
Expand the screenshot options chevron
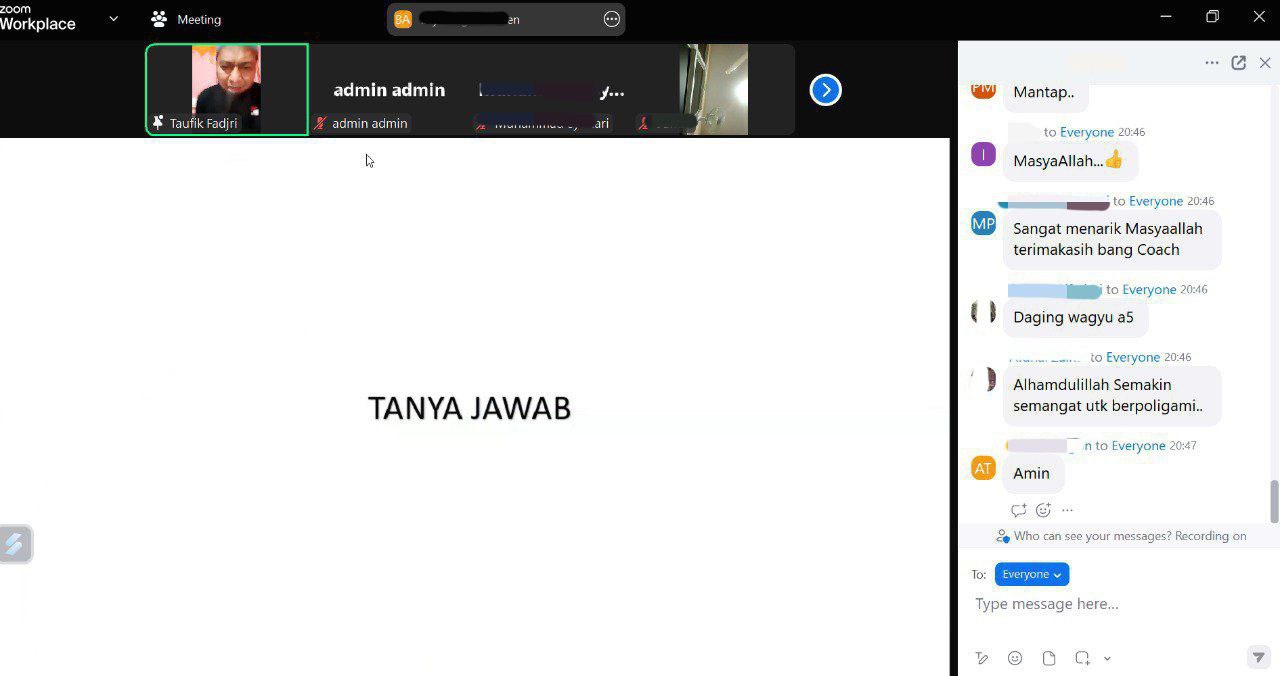coord(1107,658)
